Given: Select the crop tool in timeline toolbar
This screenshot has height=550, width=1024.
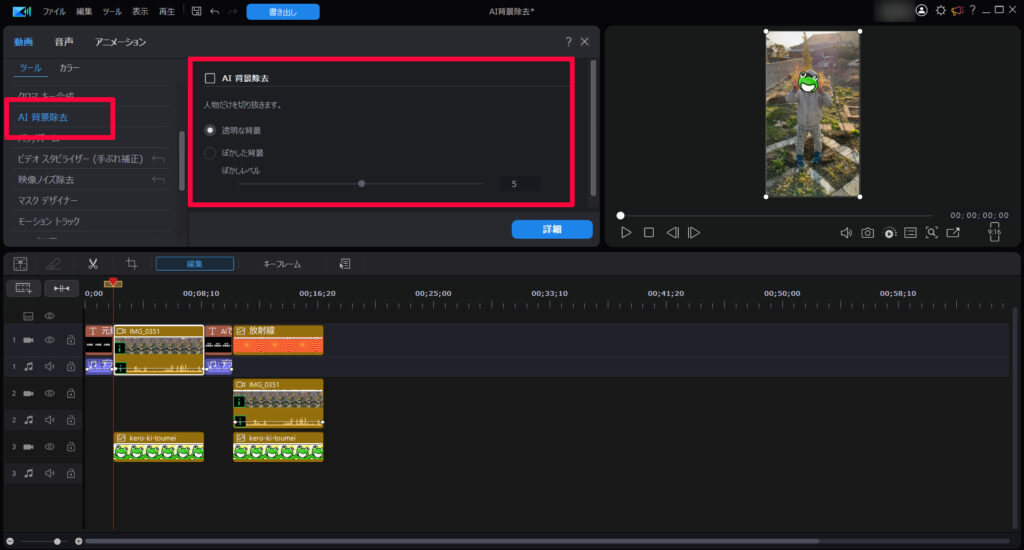Looking at the screenshot, I should pyautogui.click(x=131, y=263).
